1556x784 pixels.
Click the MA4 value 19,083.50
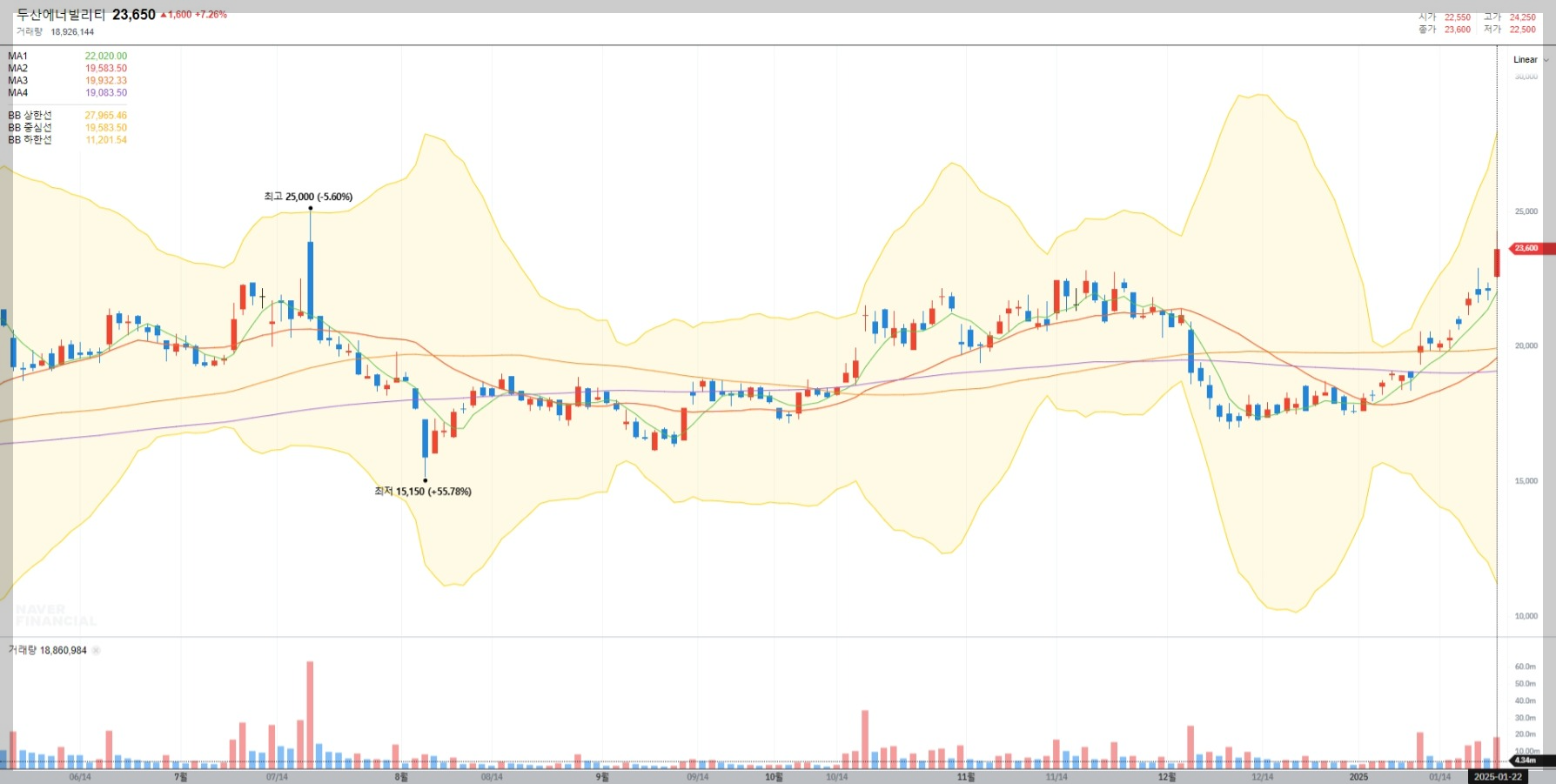point(106,92)
